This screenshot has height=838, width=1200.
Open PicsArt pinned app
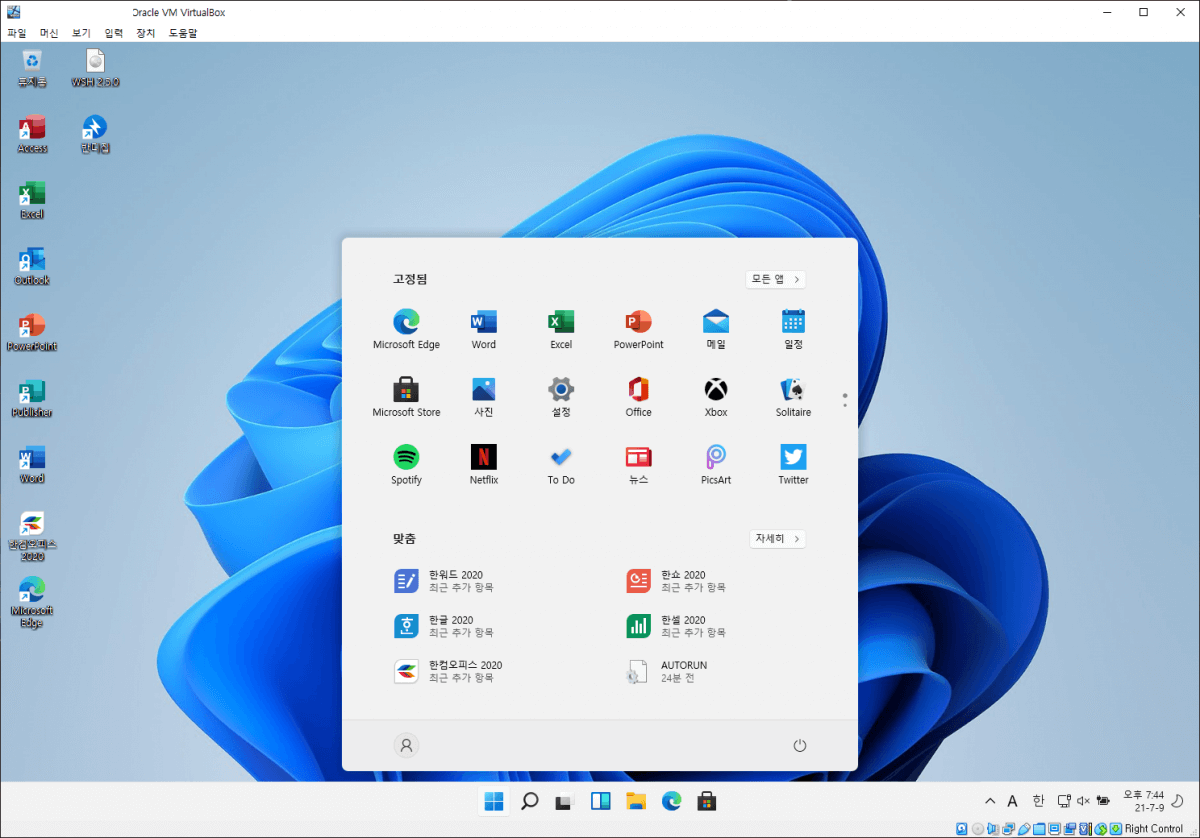click(x=716, y=466)
